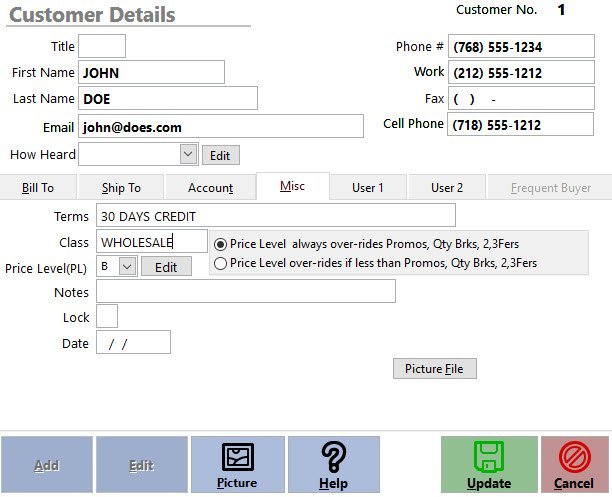Click the First Name field with JOHN
Image resolution: width=612 pixels, height=497 pixels.
click(x=151, y=72)
